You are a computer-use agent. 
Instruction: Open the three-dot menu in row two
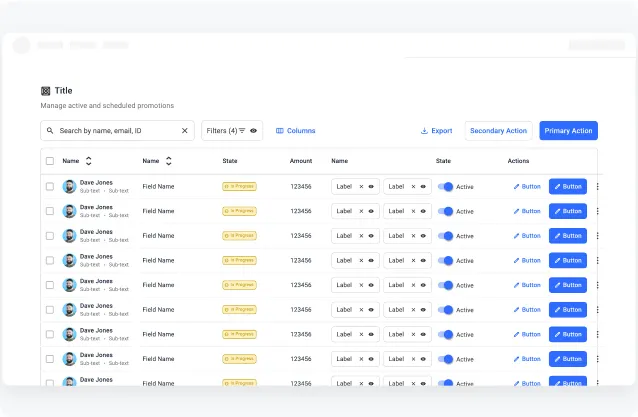point(597,211)
